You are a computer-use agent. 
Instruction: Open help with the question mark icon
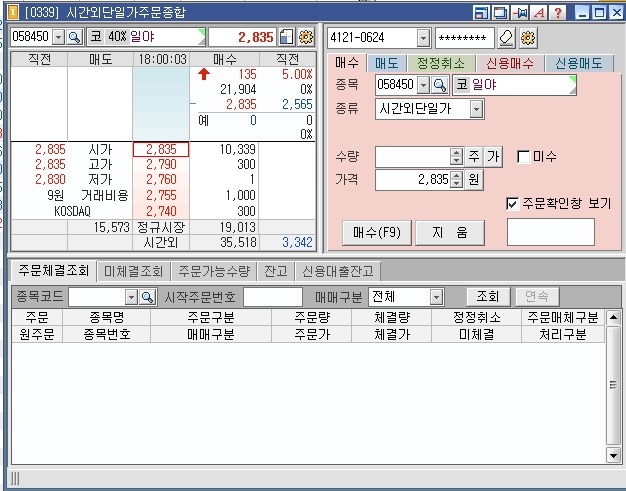coord(558,13)
